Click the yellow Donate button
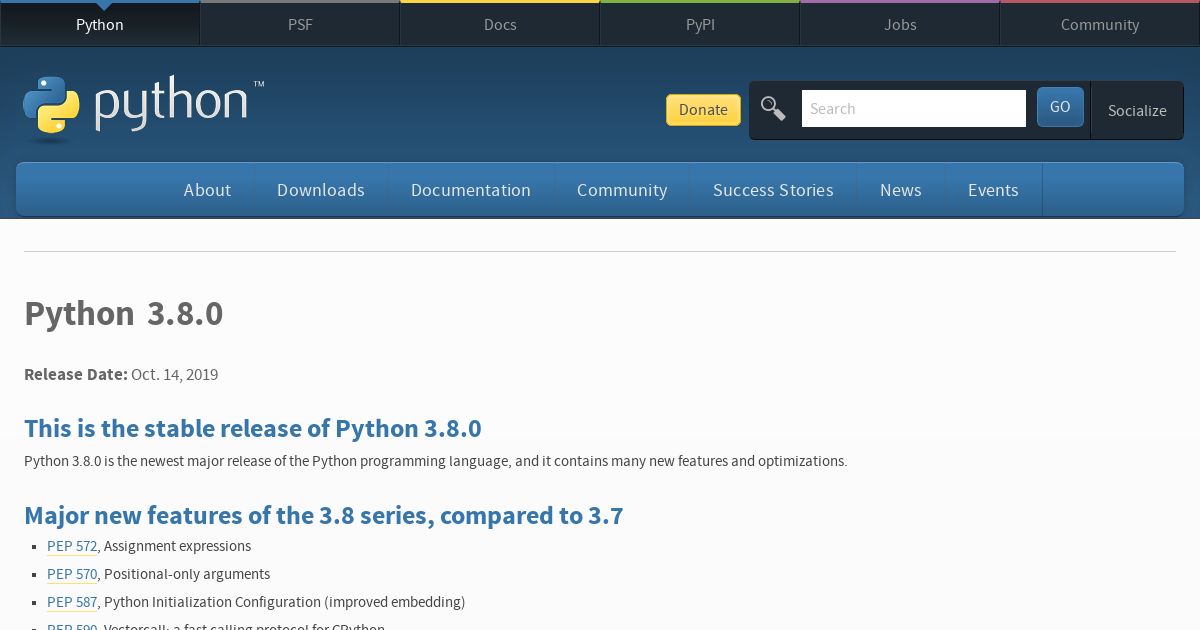 (703, 110)
